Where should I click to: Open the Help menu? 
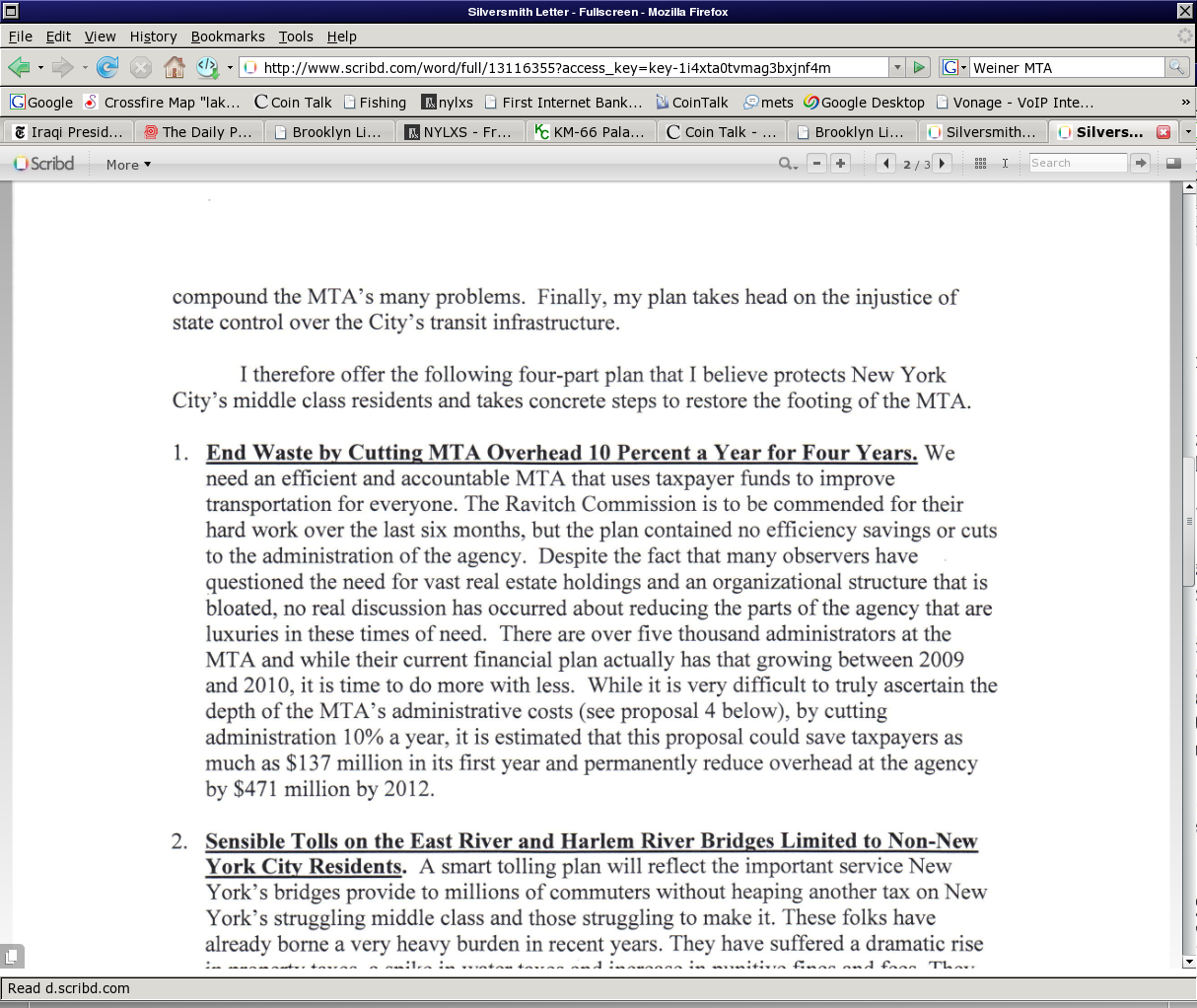pos(341,36)
